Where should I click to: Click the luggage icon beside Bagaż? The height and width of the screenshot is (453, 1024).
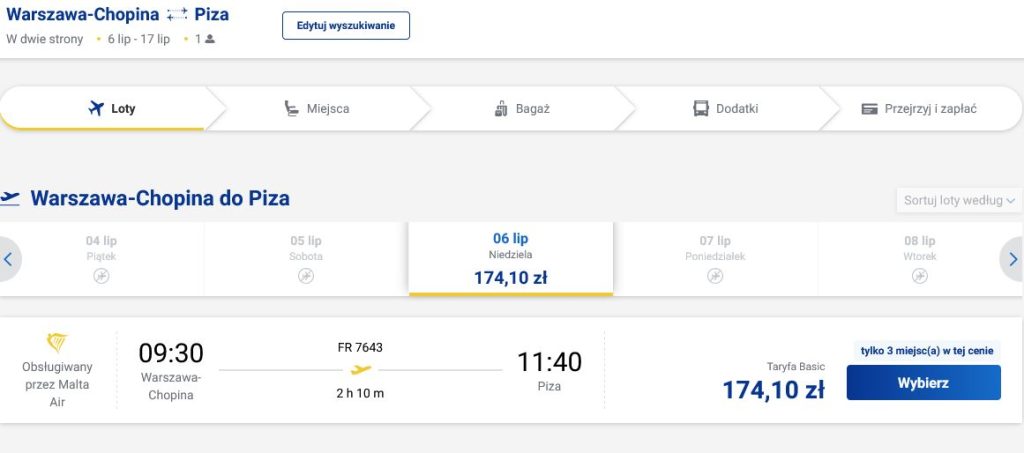(501, 108)
